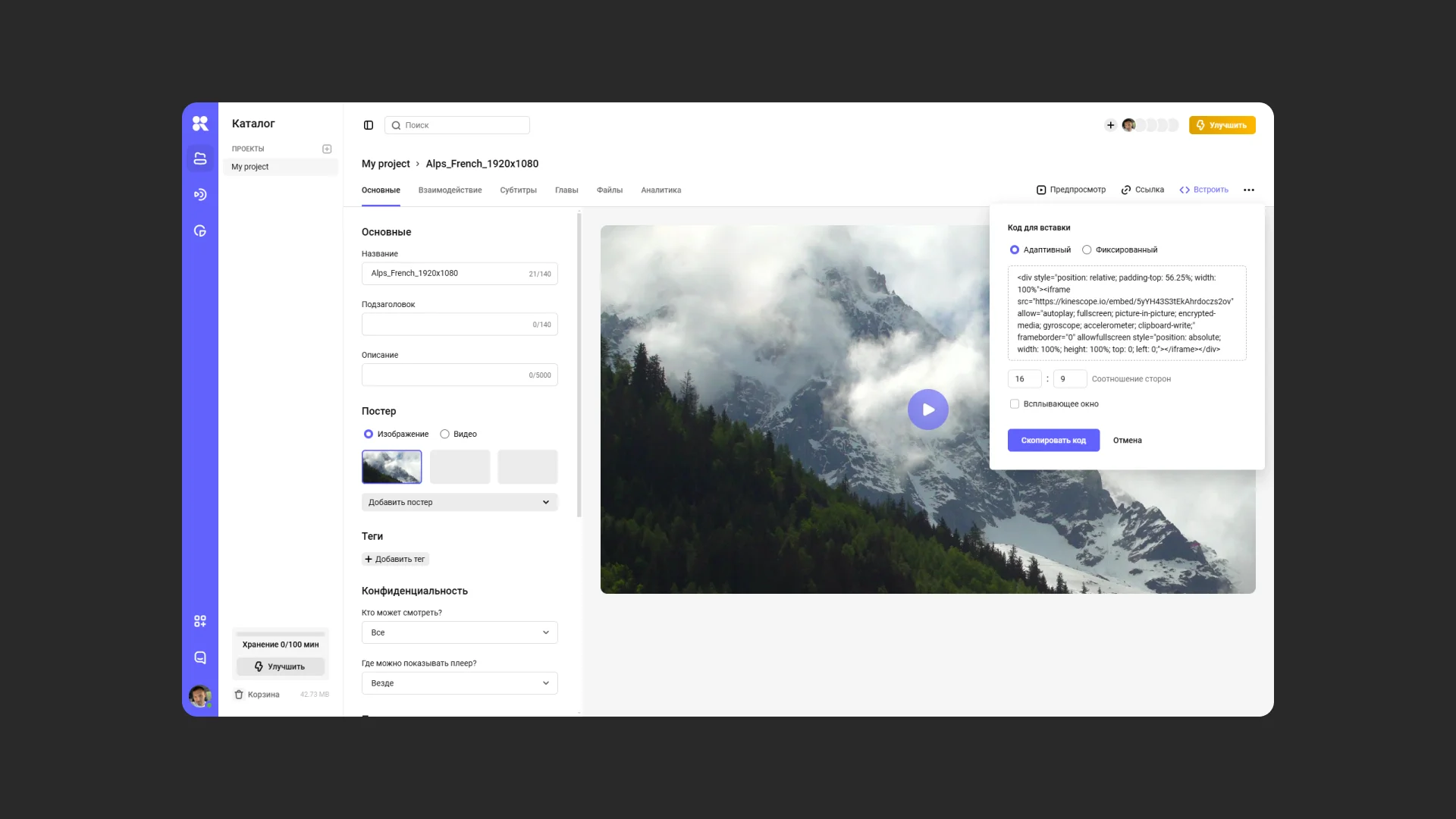The height and width of the screenshot is (819, 1456).
Task: Open the support chat sidebar icon
Action: tap(200, 657)
